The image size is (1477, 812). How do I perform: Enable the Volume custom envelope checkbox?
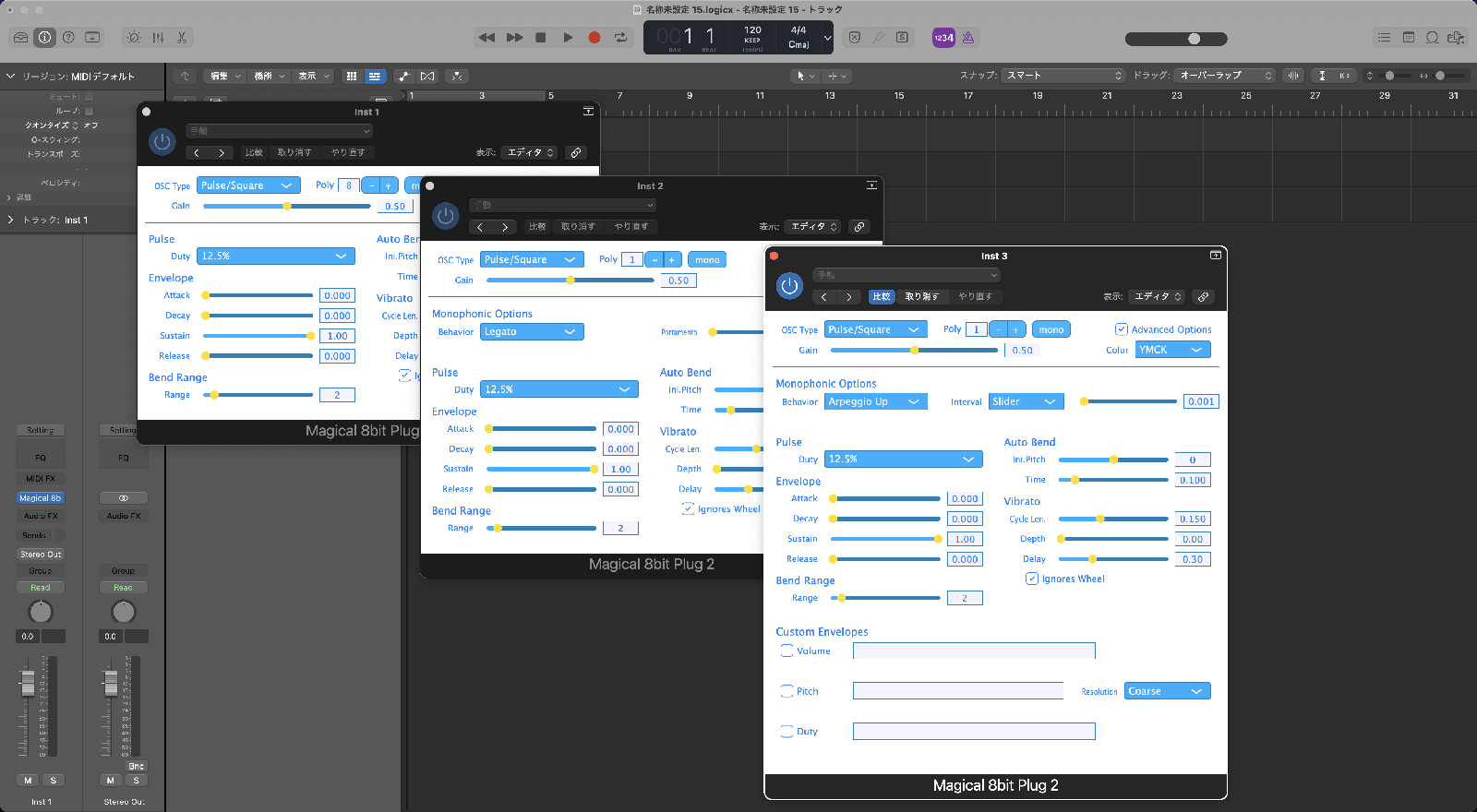(787, 651)
